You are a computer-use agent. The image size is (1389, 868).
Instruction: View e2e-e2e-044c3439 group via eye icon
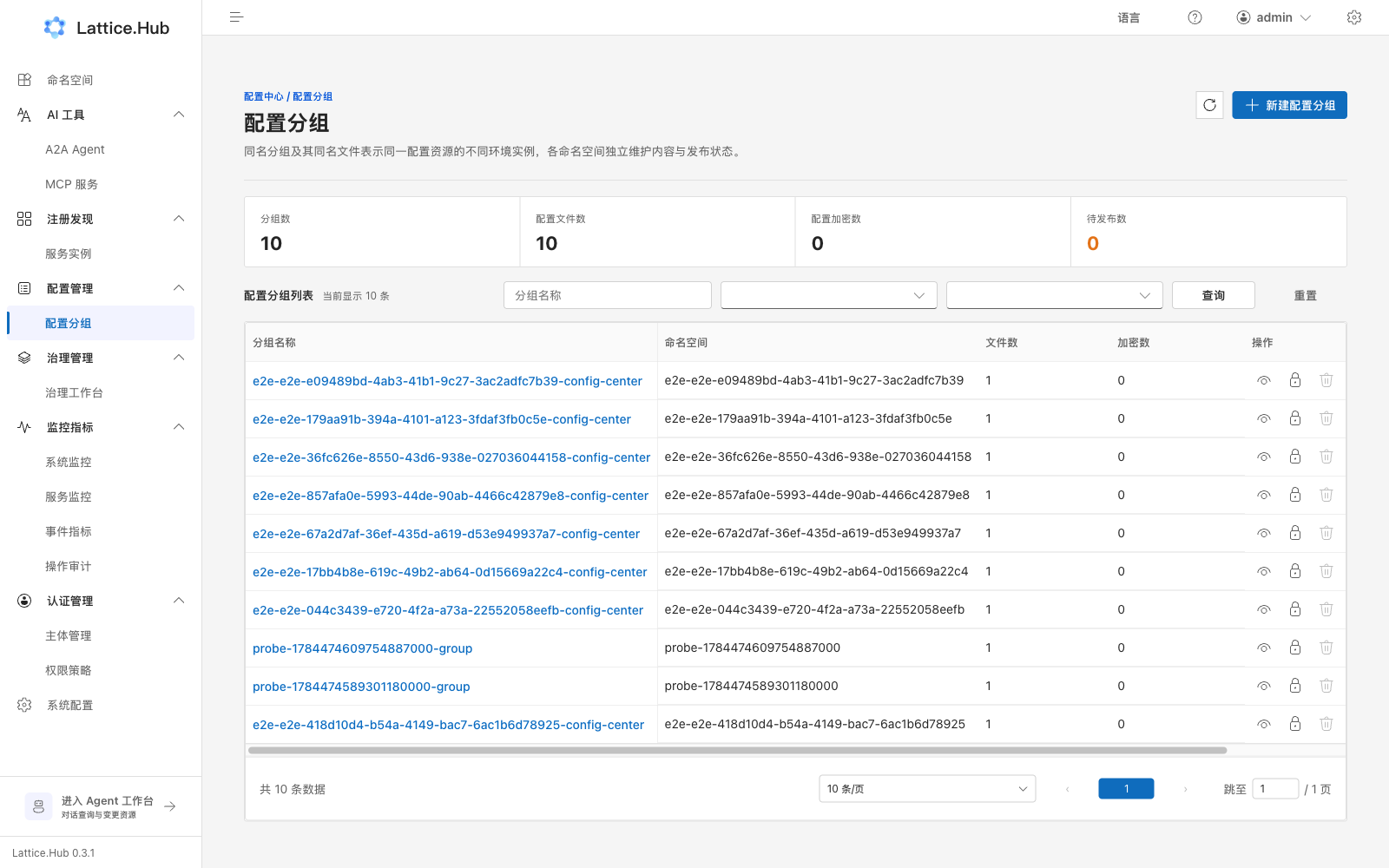[1264, 609]
